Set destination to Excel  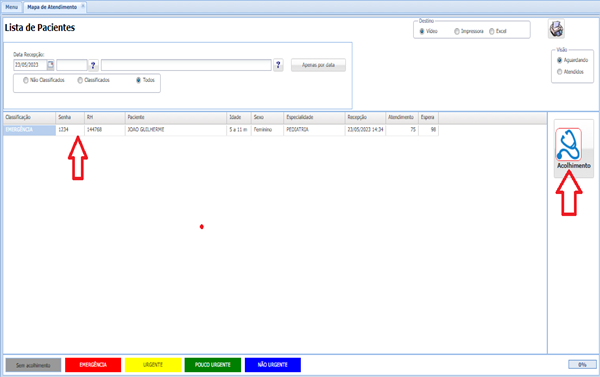[x=492, y=31]
